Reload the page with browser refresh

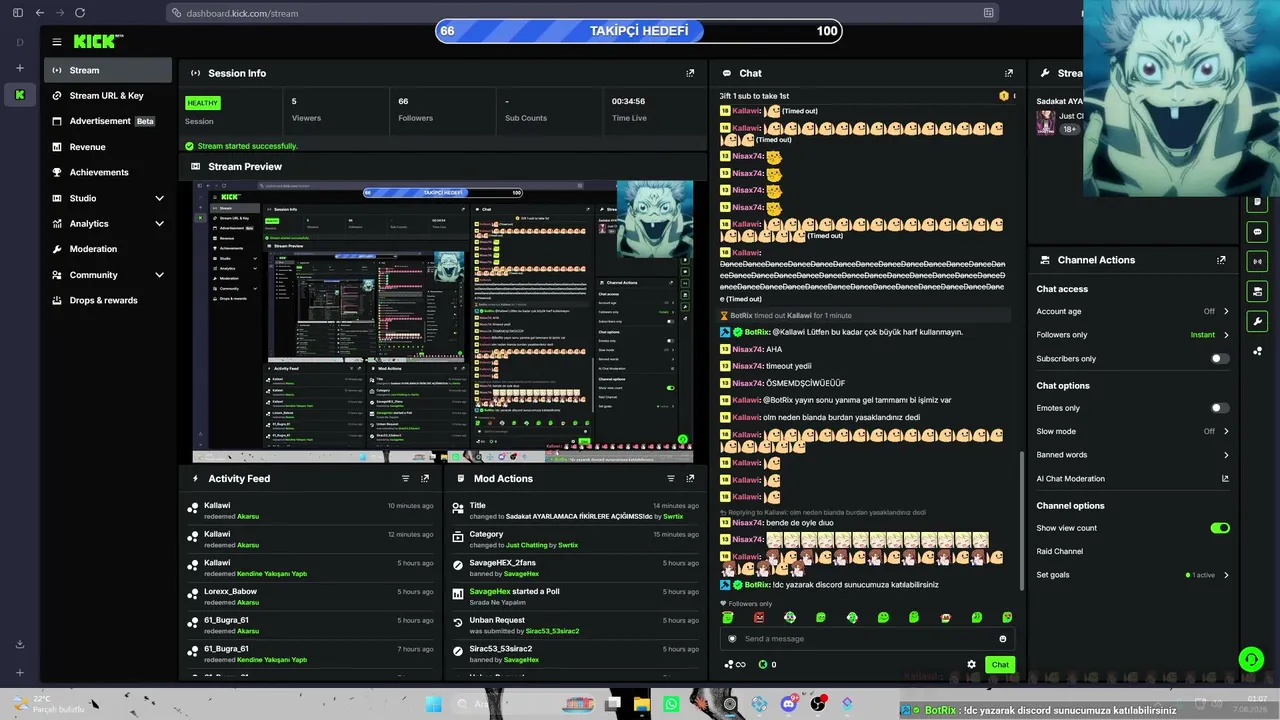80,13
